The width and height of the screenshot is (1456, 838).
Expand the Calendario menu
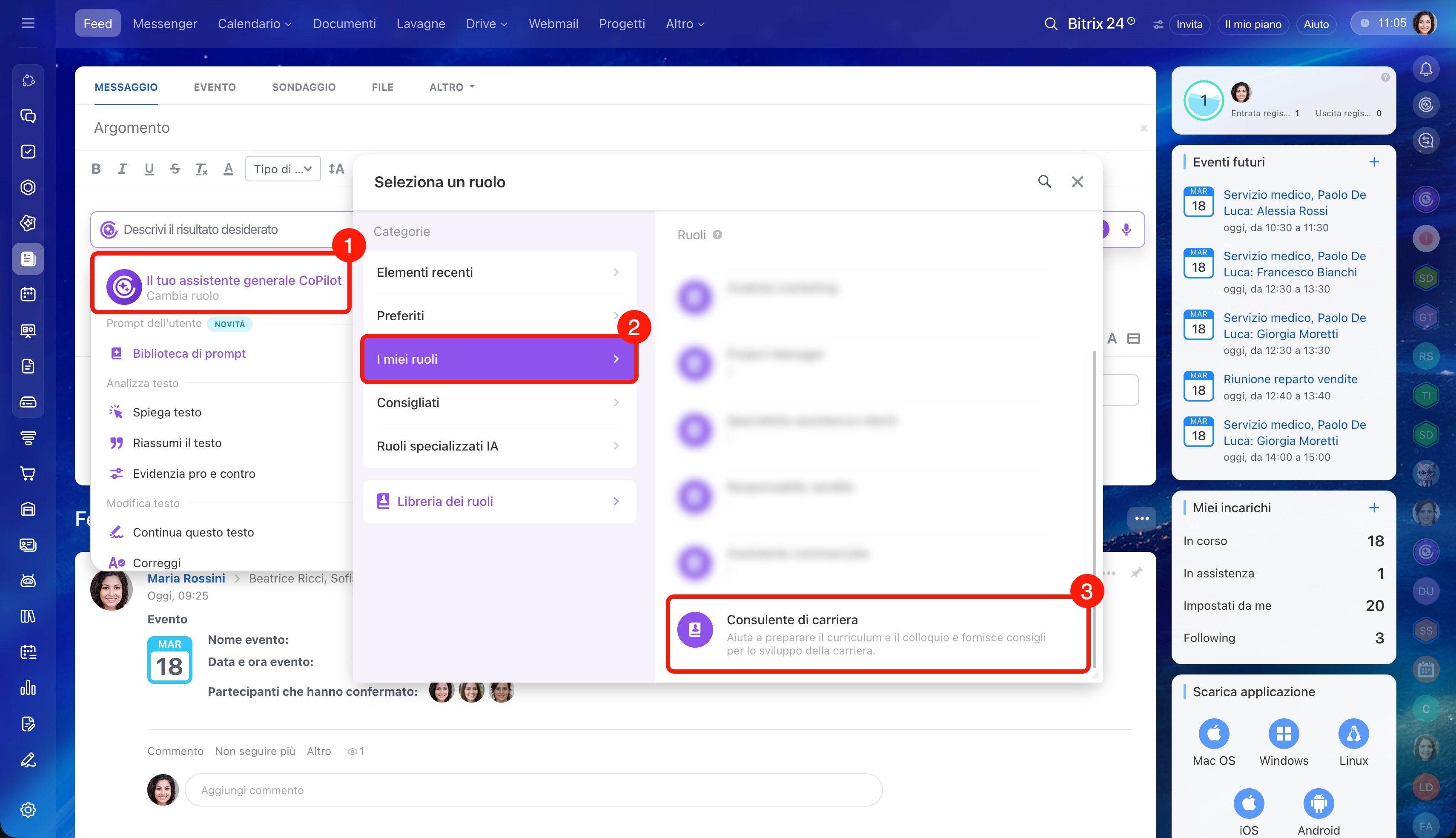[254, 23]
